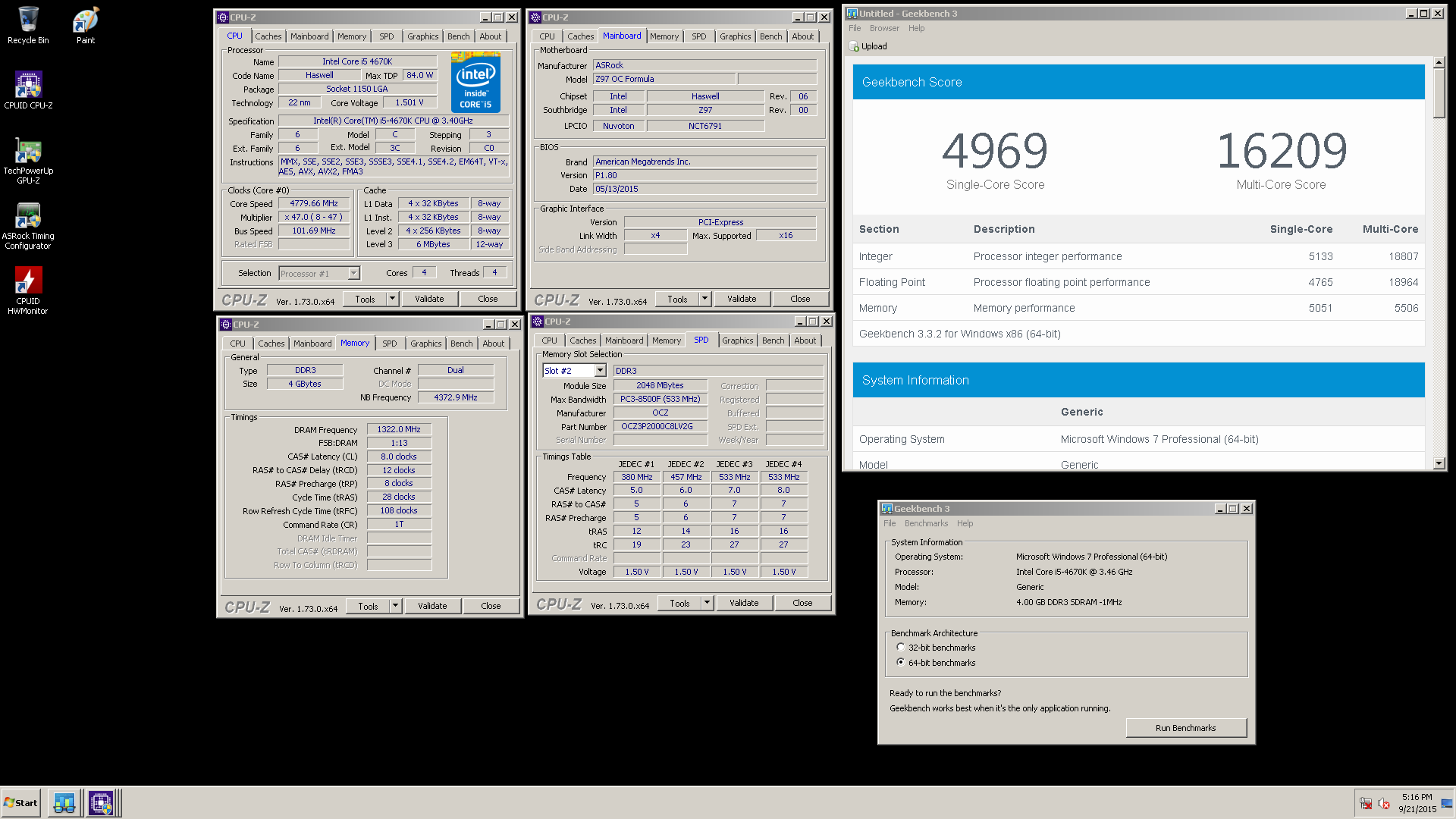Click the Floating Point results row
The height and width of the screenshot is (819, 1456).
point(1138,282)
